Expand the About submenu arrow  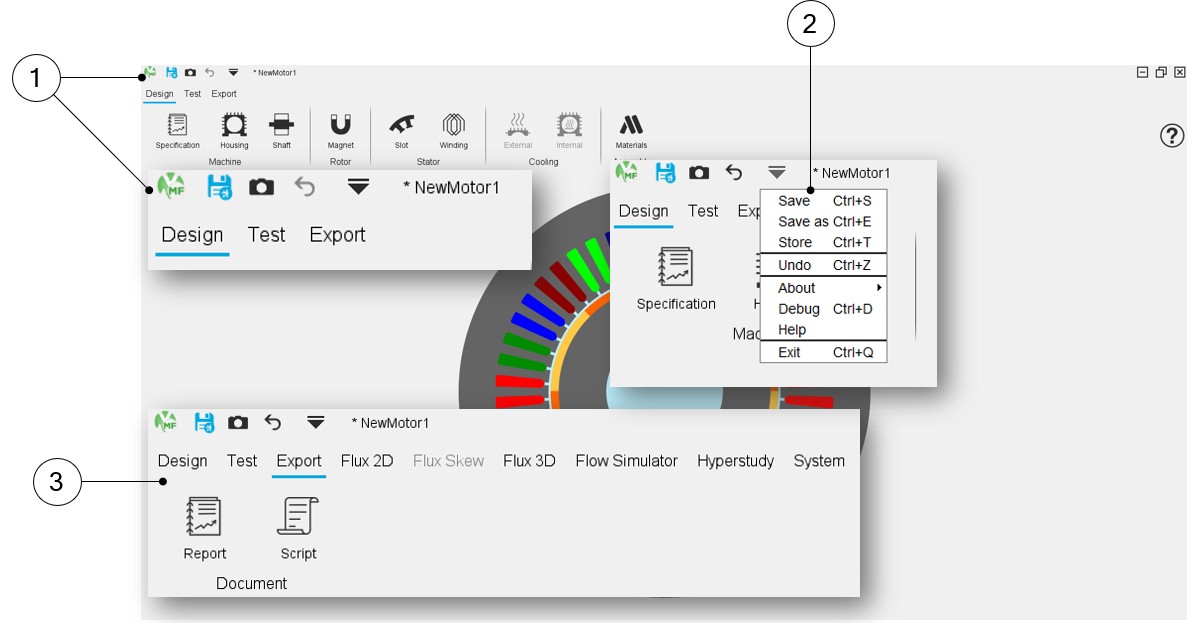point(878,288)
